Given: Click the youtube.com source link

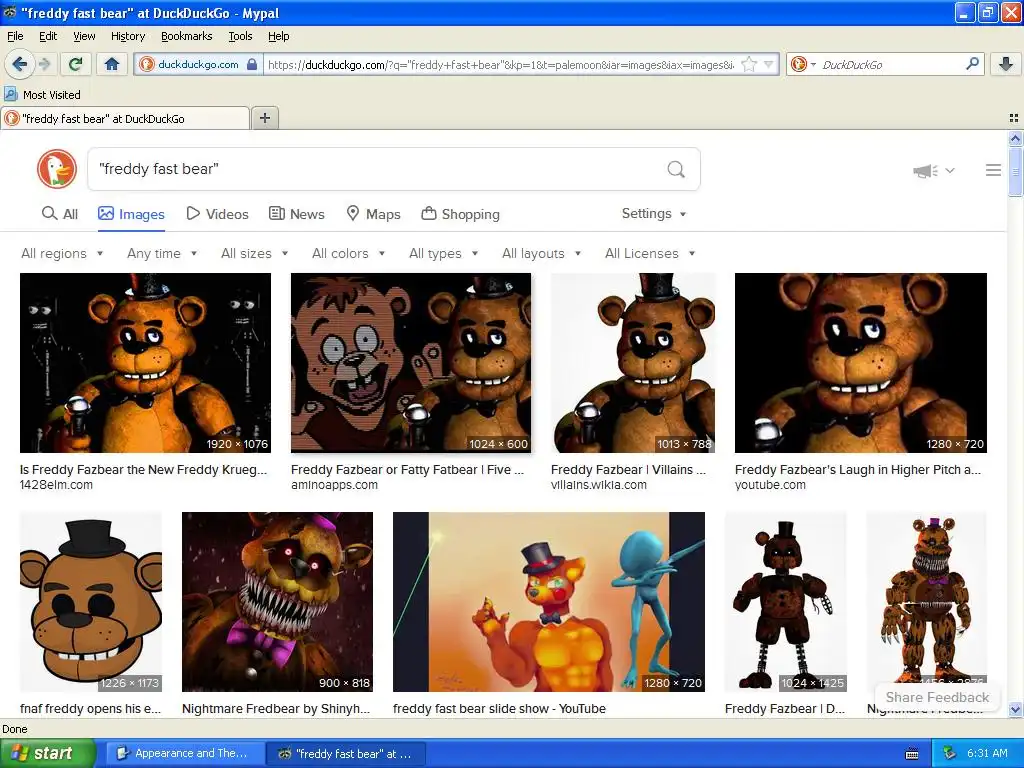Looking at the screenshot, I should pyautogui.click(x=770, y=485).
